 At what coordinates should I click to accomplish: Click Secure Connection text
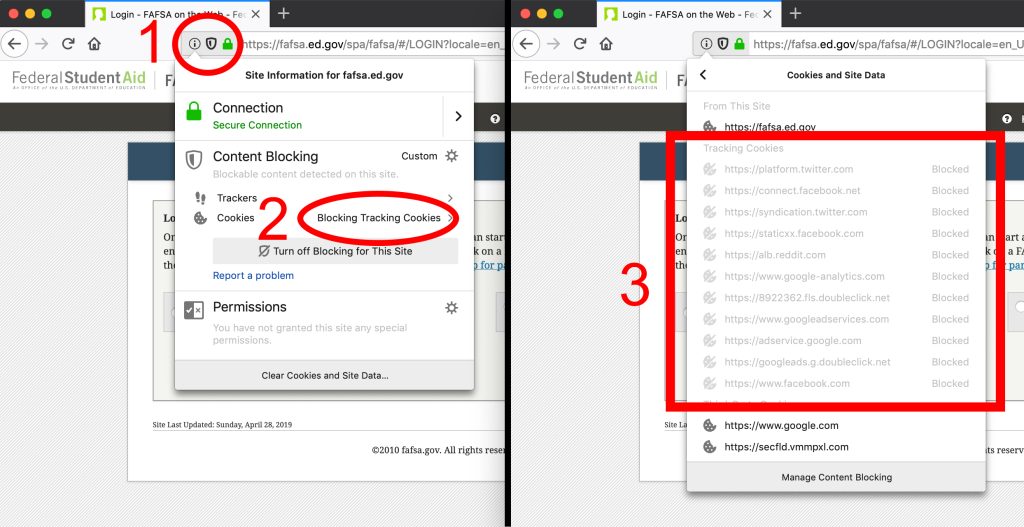[x=257, y=125]
